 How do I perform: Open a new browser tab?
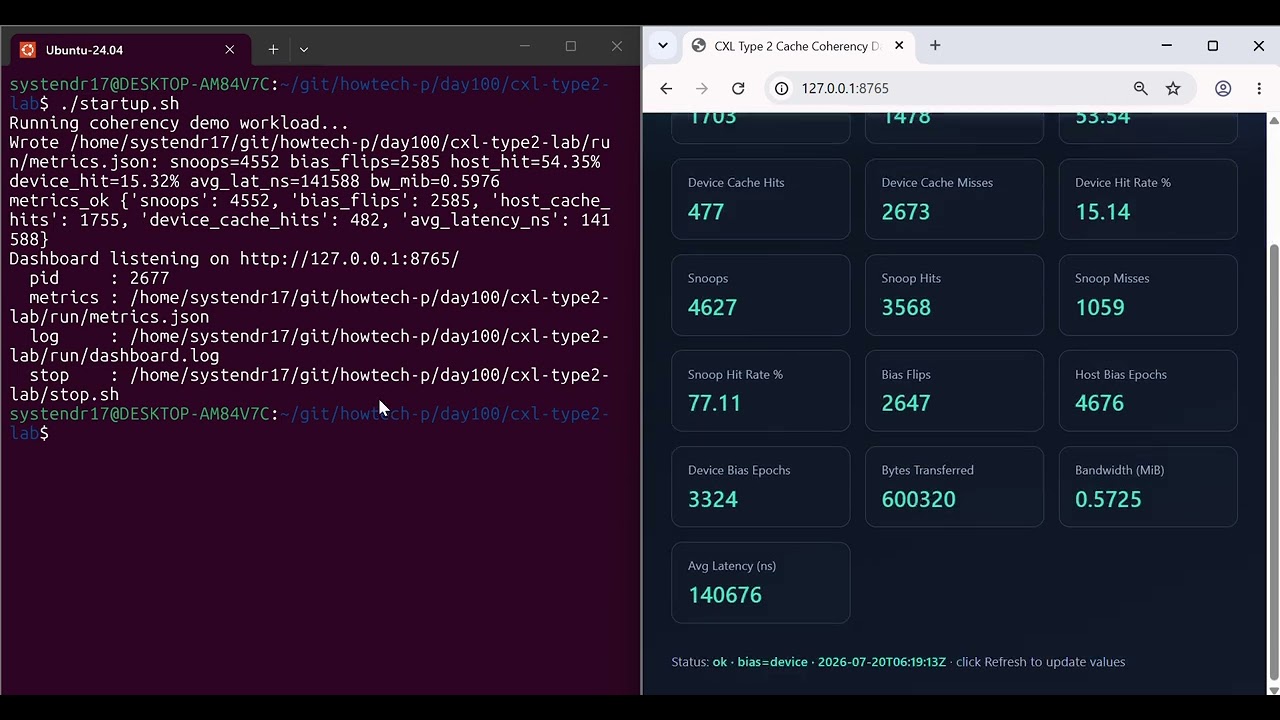(x=935, y=46)
